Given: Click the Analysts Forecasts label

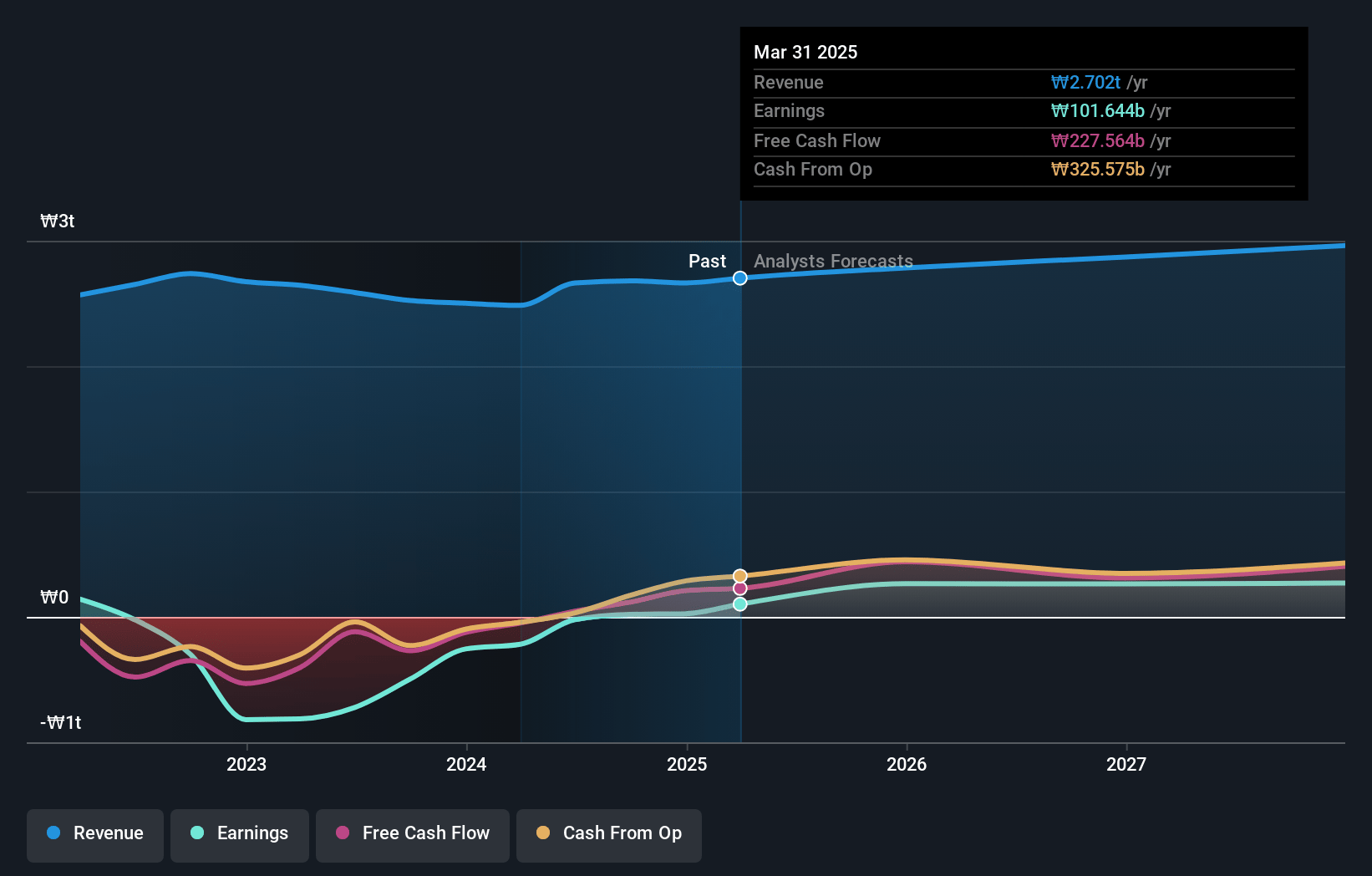Looking at the screenshot, I should pos(833,261).
